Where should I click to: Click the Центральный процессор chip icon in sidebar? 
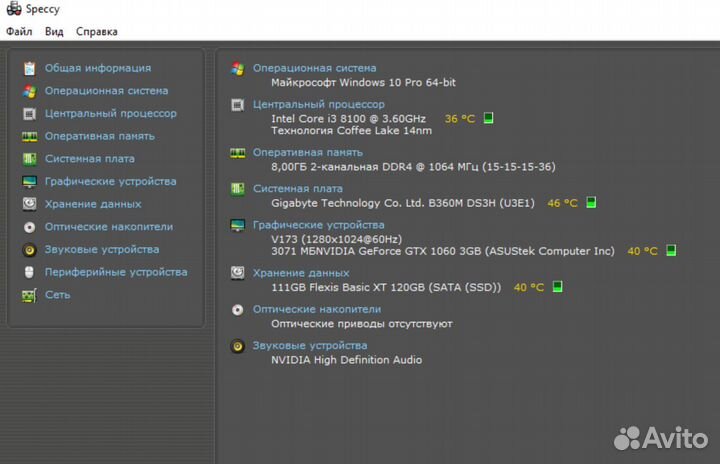coord(29,114)
